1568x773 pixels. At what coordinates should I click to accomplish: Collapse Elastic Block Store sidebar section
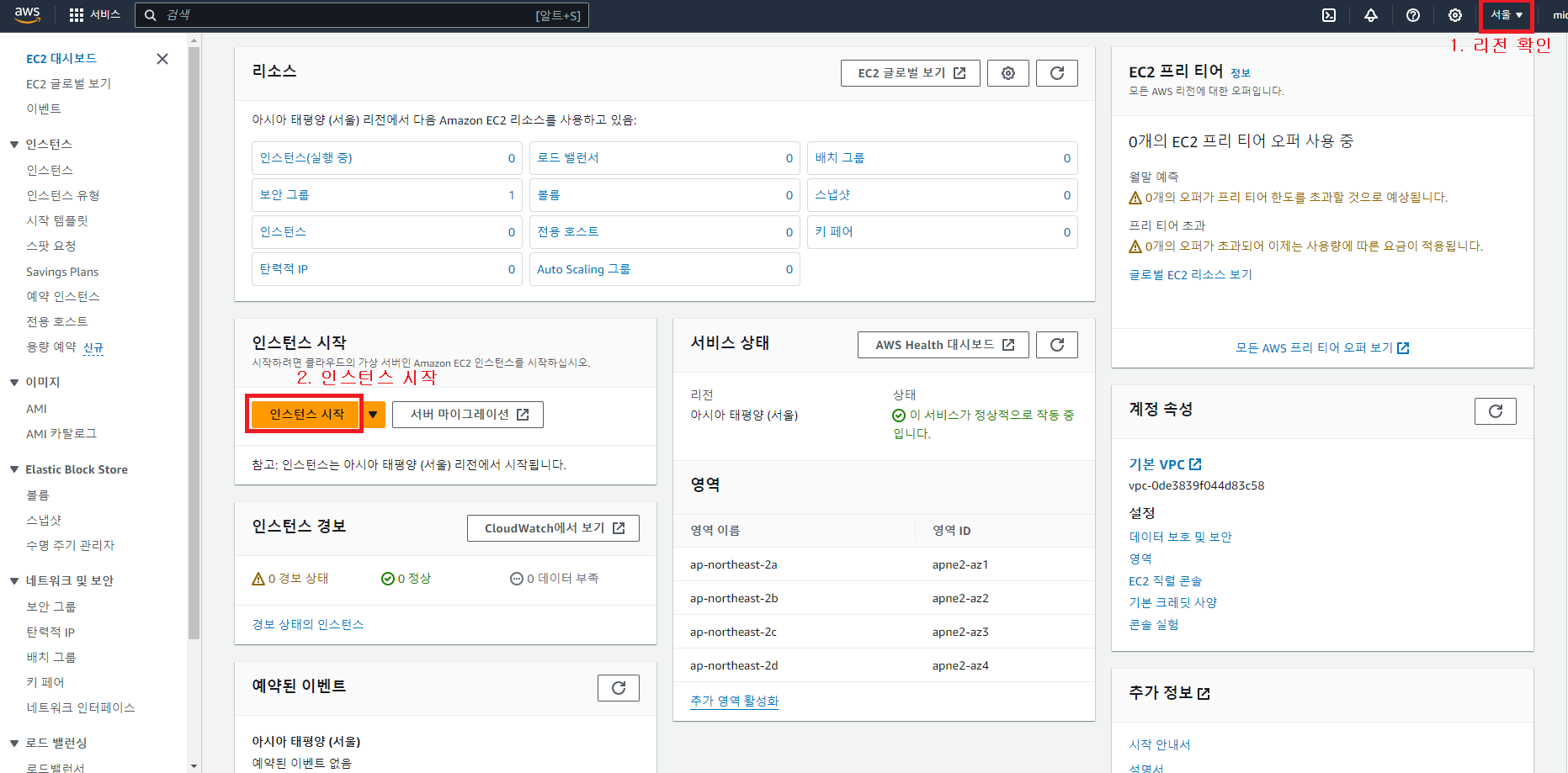coord(14,469)
